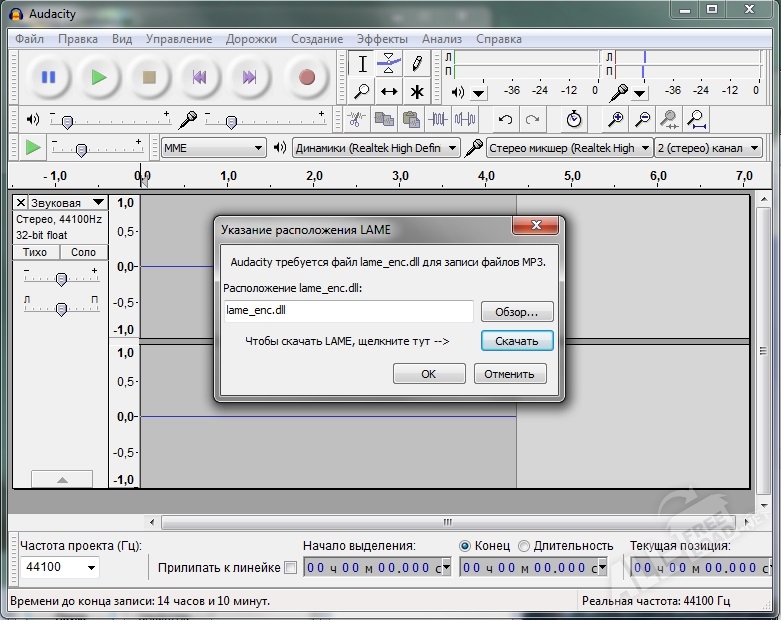Click the Skip to End button
The height and width of the screenshot is (620, 781).
pyautogui.click(x=249, y=77)
